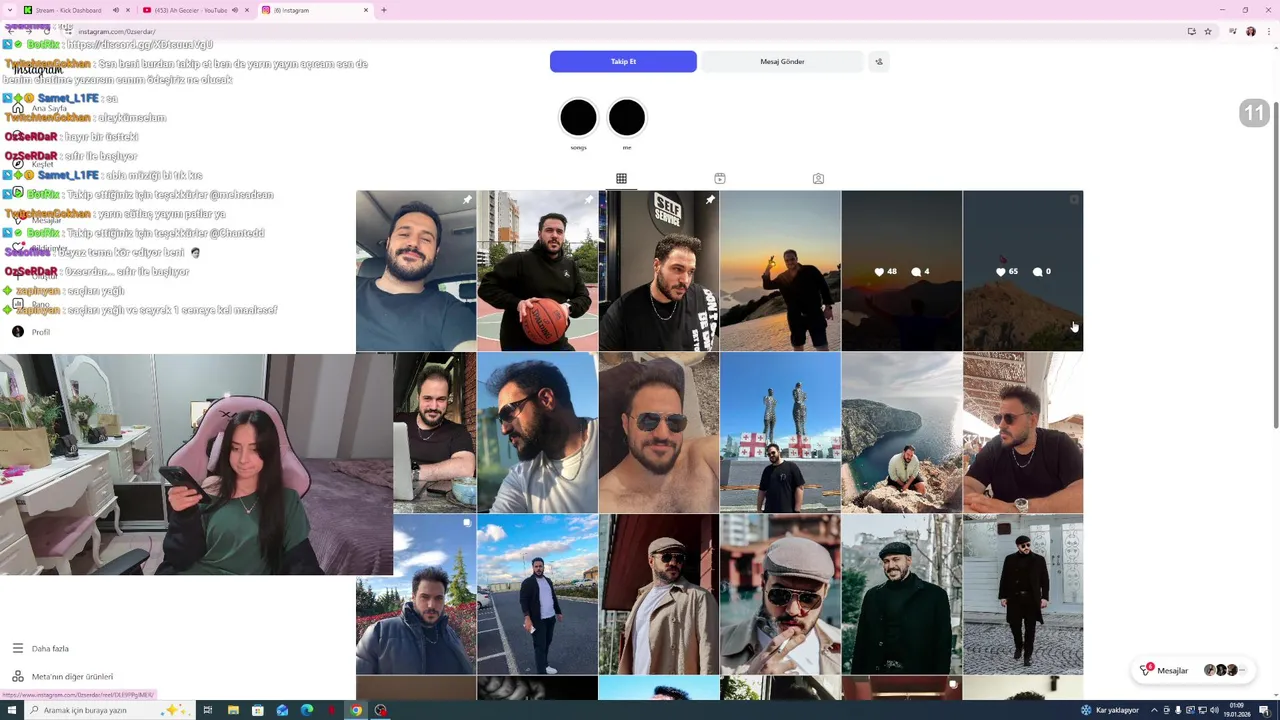The width and height of the screenshot is (1280, 720).
Task: Open File Explorer from taskbar
Action: click(x=233, y=710)
